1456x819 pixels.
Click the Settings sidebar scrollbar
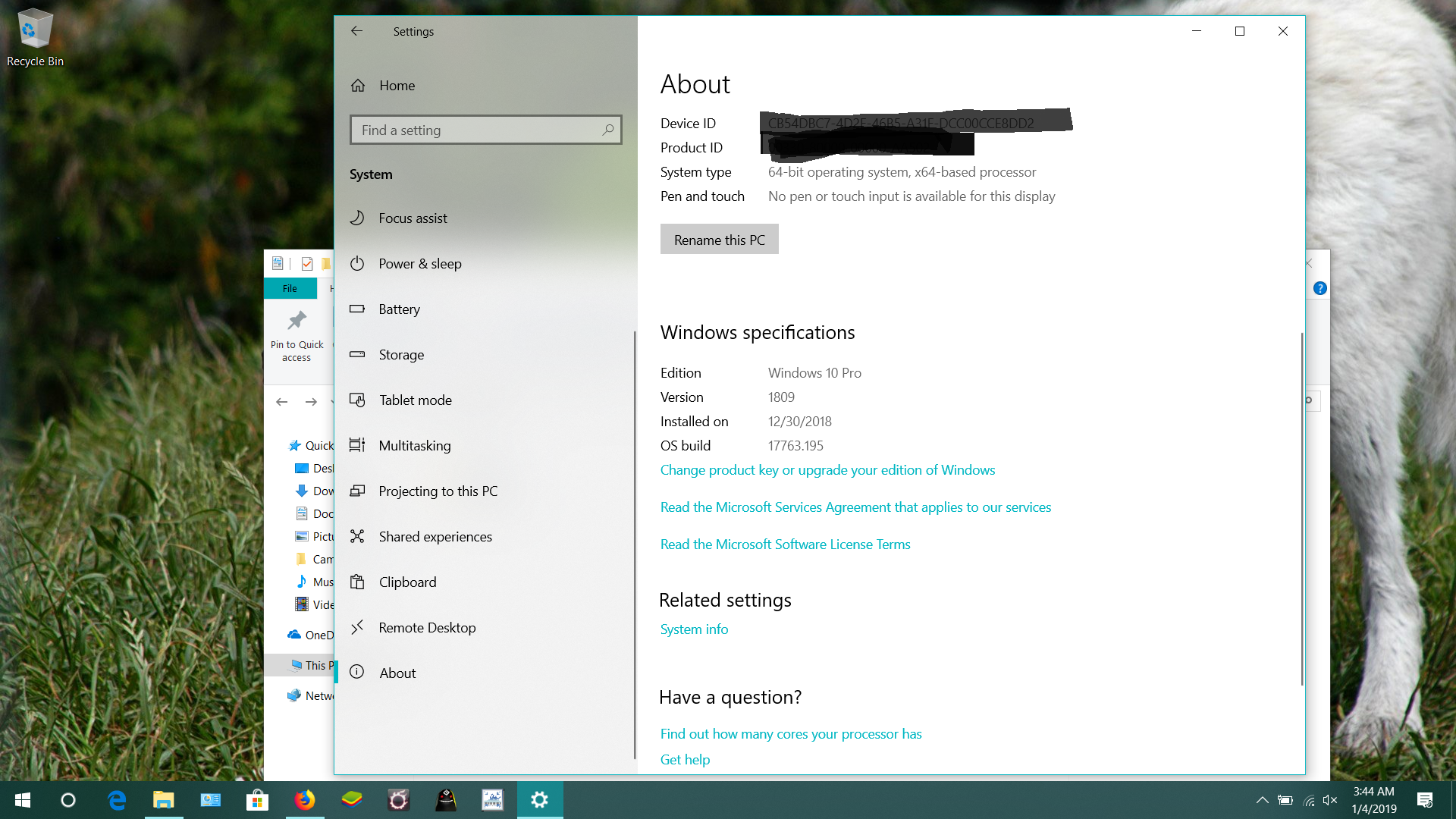(635, 544)
